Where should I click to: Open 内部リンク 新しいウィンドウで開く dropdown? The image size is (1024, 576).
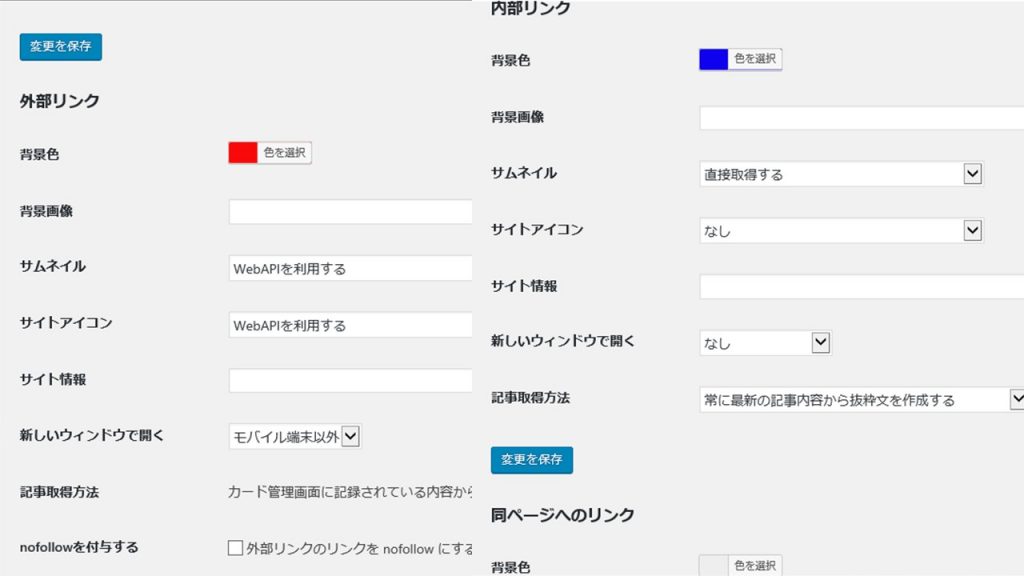point(765,343)
